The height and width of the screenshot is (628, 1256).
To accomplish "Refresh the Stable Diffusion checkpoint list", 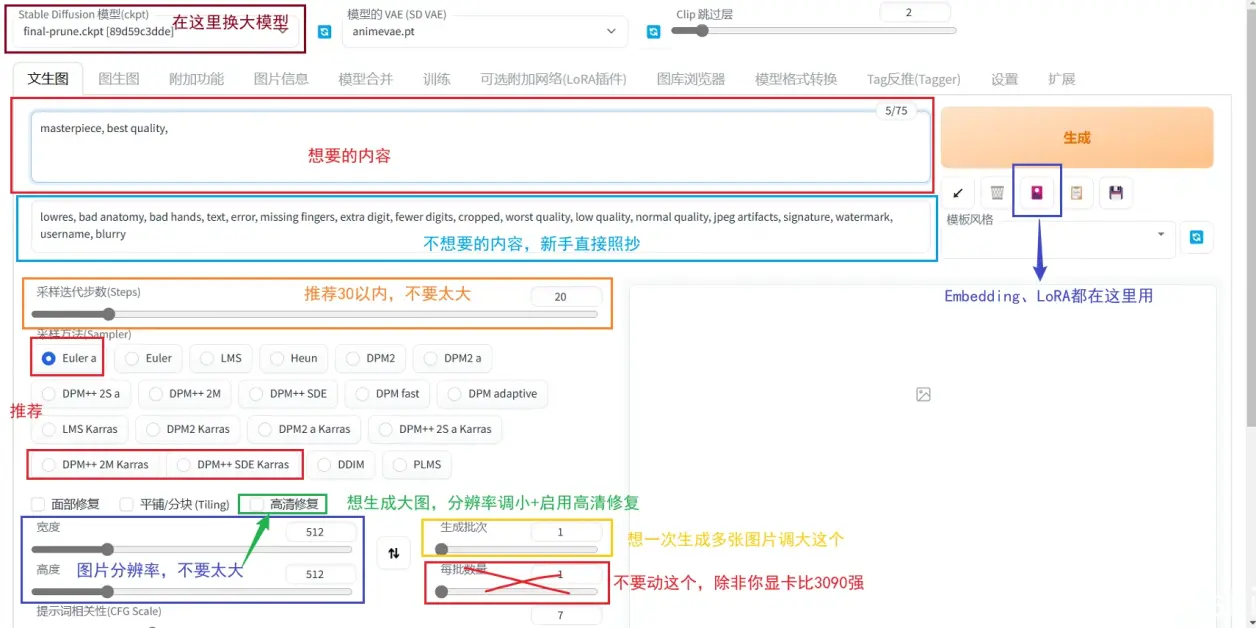I will tap(324, 32).
